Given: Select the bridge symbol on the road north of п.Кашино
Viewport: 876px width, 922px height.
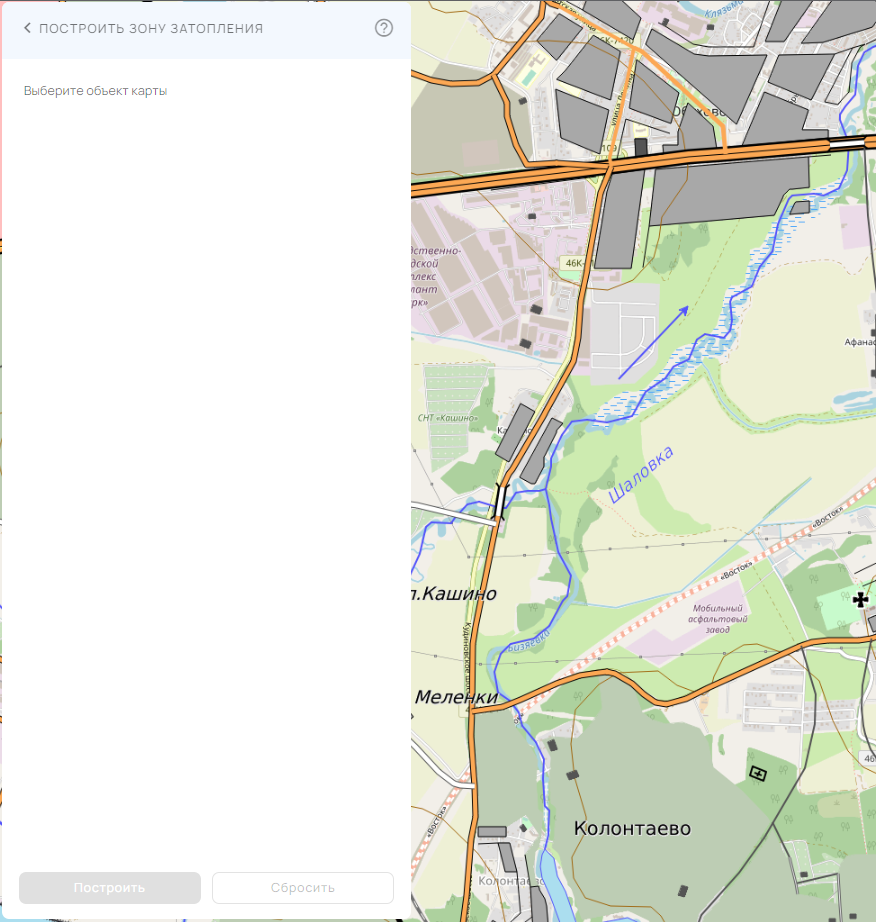Looking at the screenshot, I should click(x=500, y=498).
